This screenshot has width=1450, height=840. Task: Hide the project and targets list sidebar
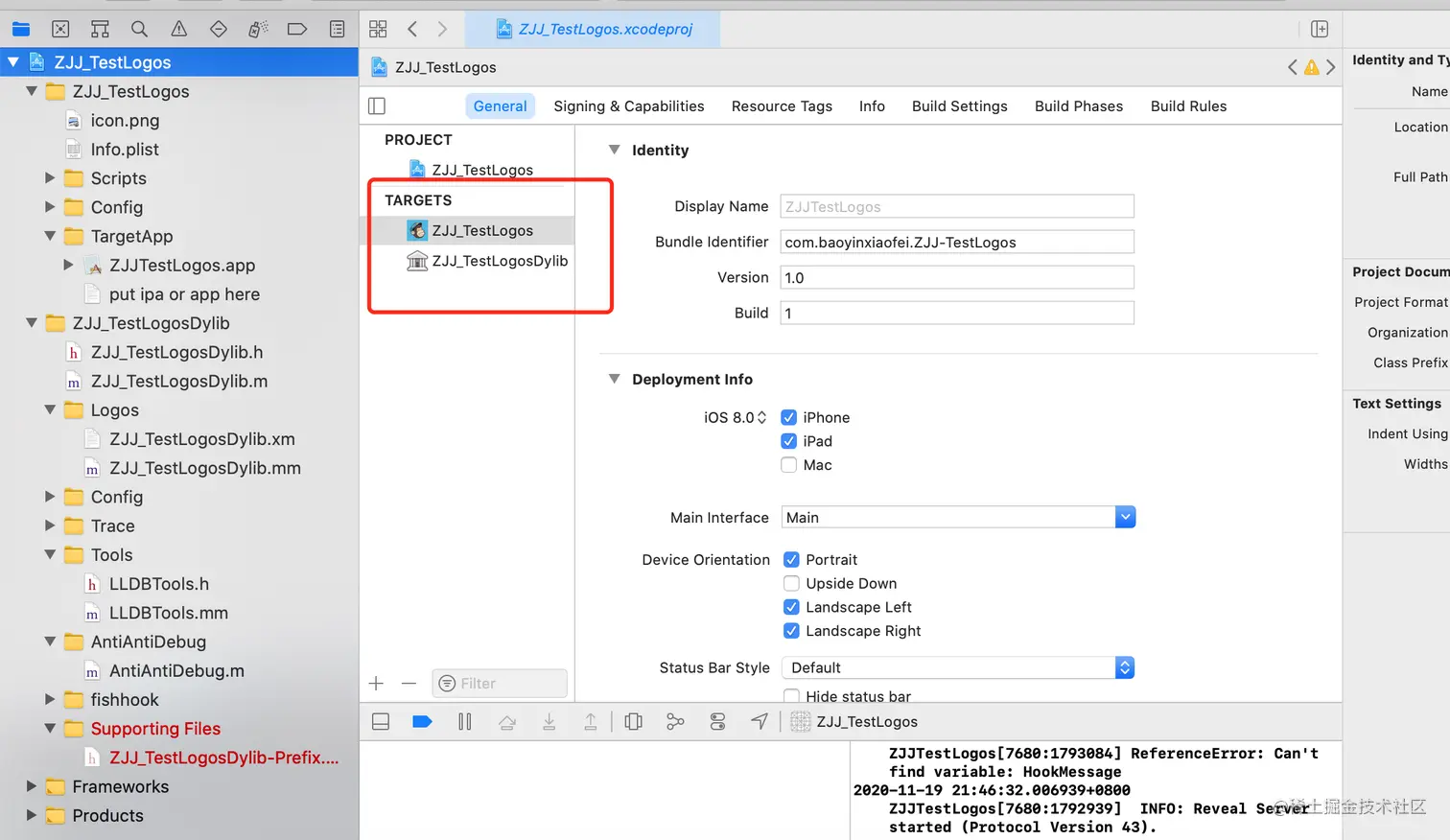[377, 106]
